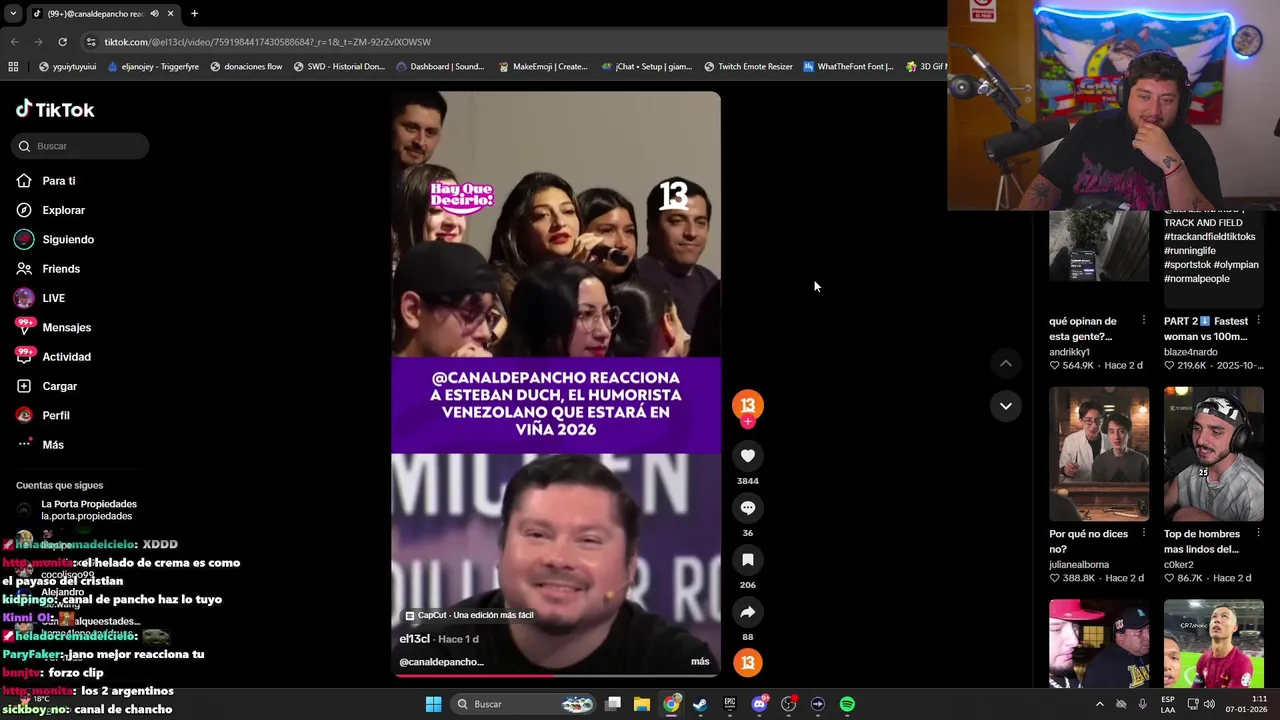View site information icon in address bar

click(x=91, y=42)
